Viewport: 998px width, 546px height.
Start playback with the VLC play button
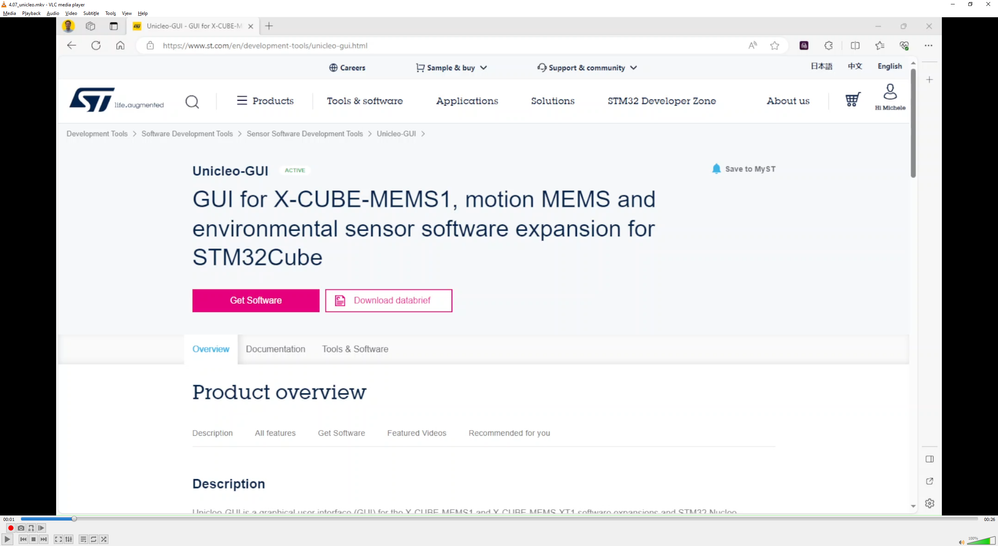(8, 539)
